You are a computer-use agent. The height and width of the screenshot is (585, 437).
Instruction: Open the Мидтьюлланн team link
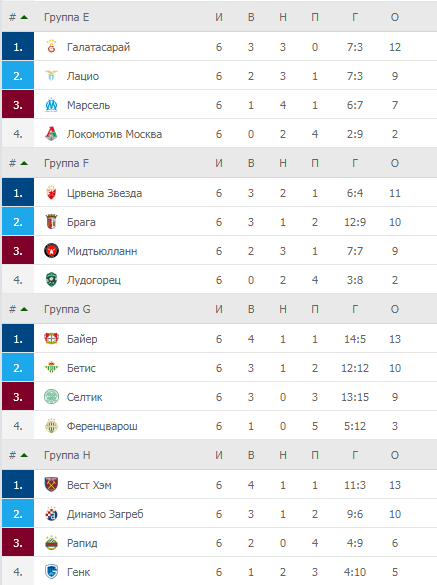pyautogui.click(x=102, y=251)
